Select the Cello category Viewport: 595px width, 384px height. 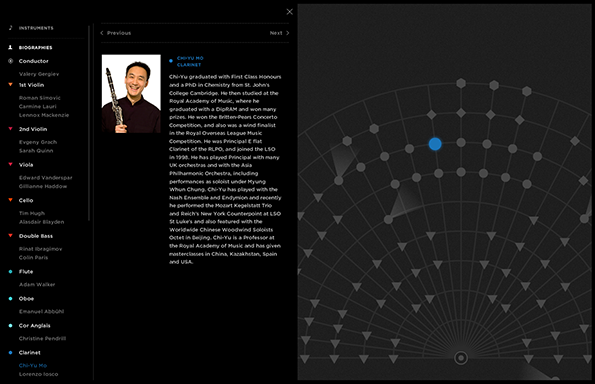point(26,200)
